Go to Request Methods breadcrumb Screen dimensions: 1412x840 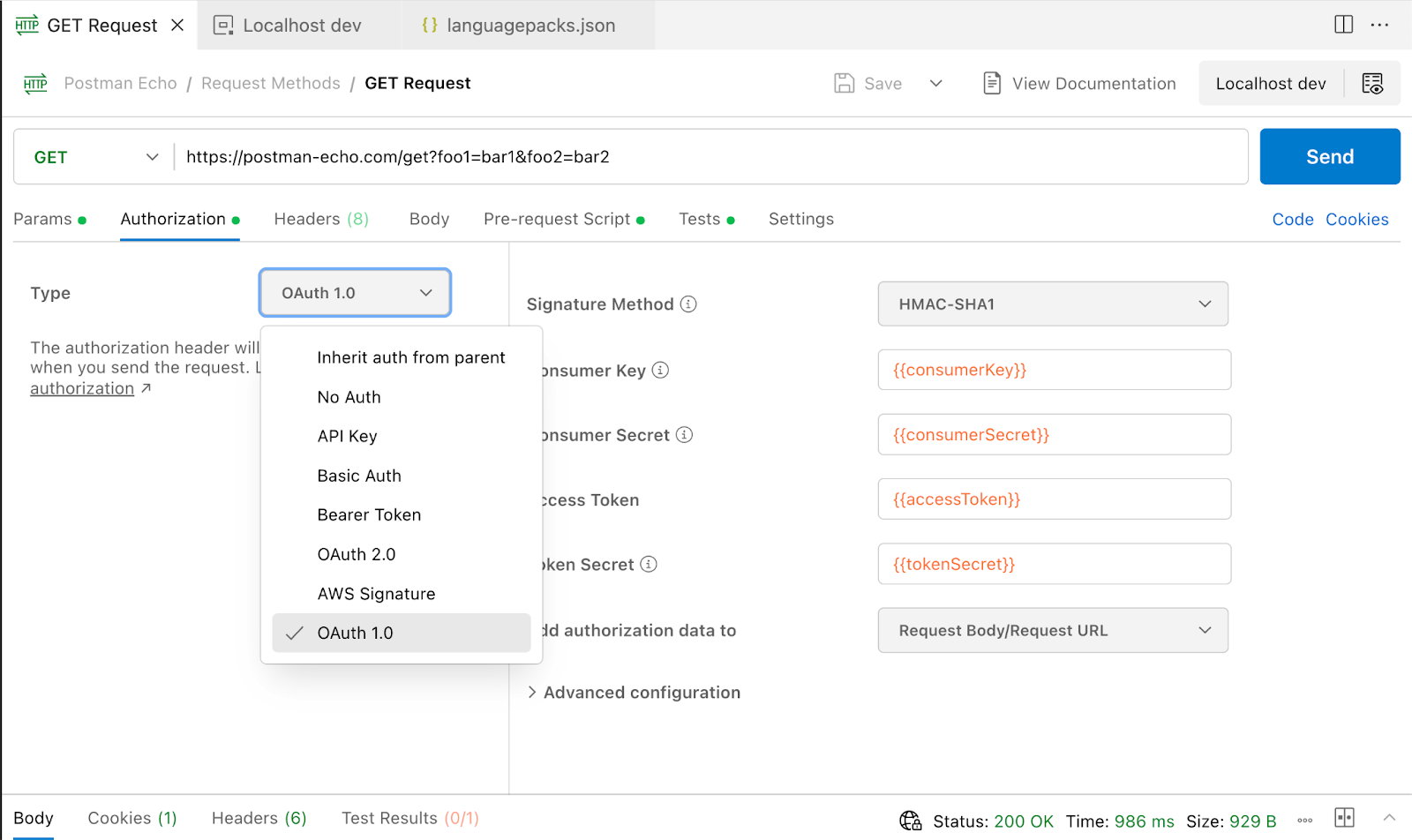[271, 83]
